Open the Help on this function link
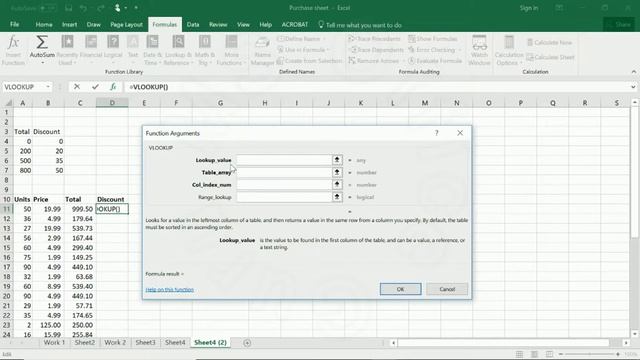The height and width of the screenshot is (360, 640). [169, 289]
